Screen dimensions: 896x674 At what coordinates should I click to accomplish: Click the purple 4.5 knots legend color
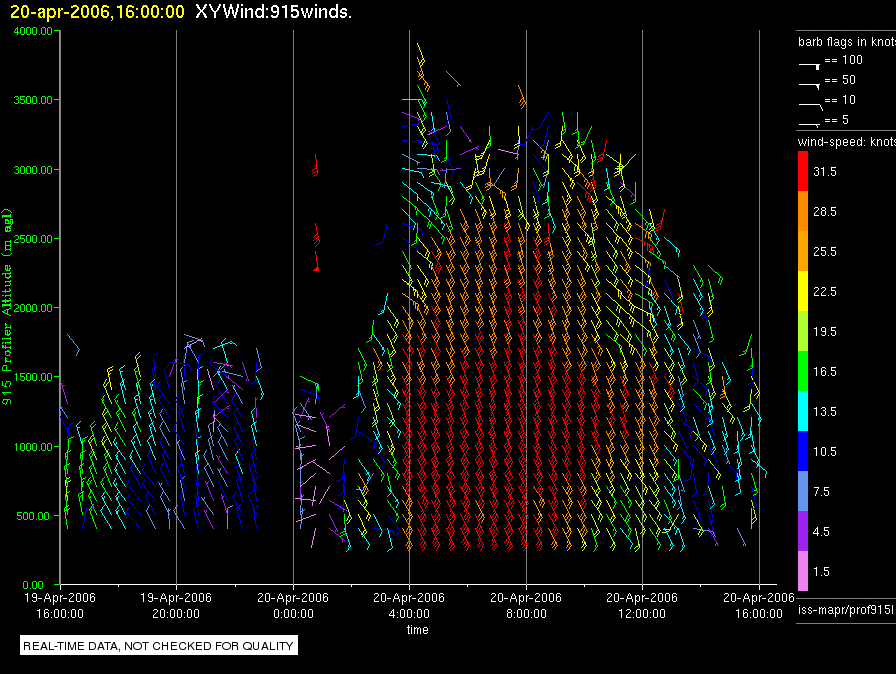click(x=802, y=531)
